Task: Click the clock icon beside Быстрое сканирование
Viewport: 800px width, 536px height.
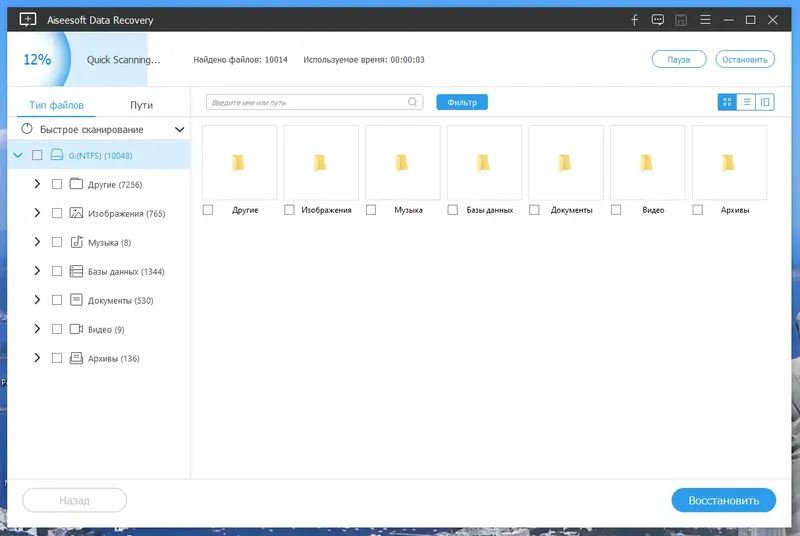Action: (x=27, y=129)
